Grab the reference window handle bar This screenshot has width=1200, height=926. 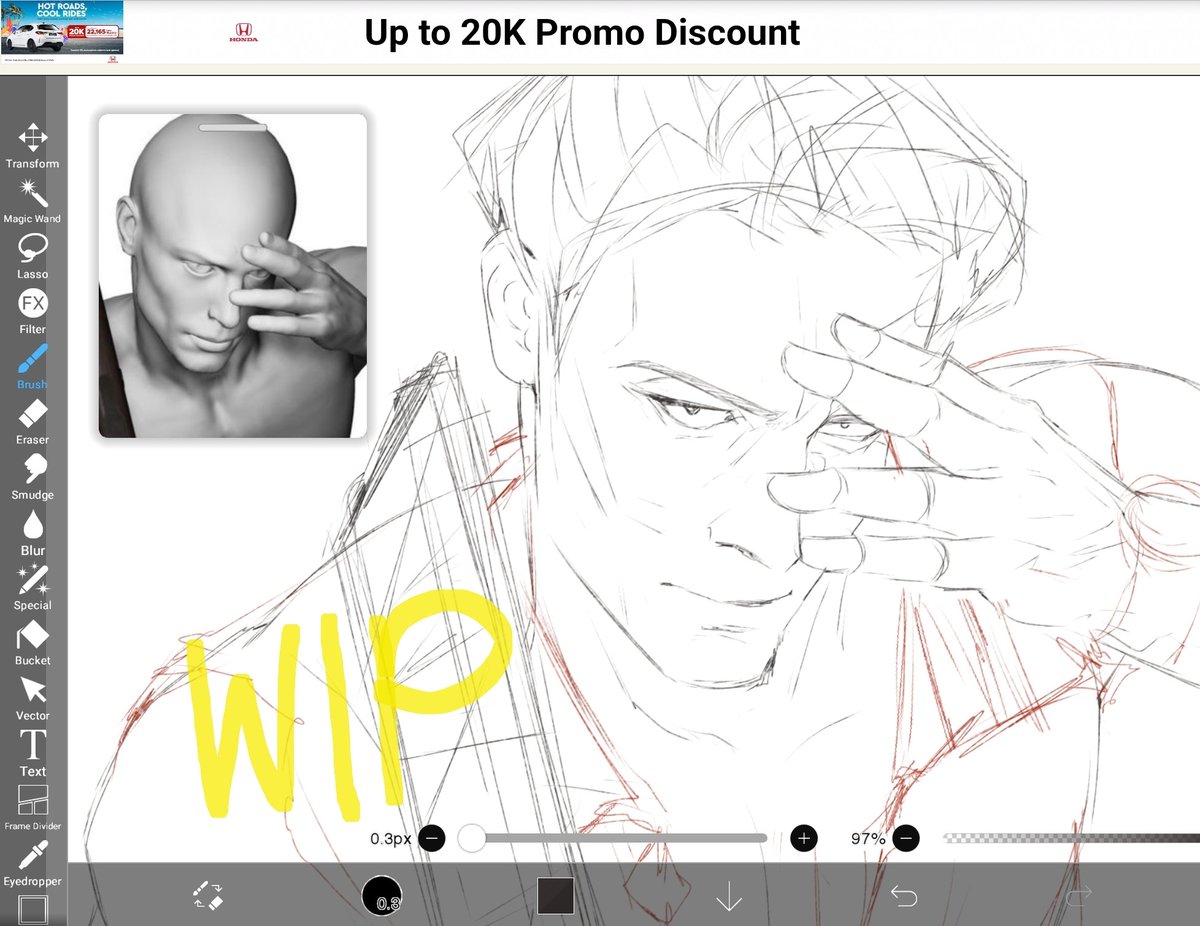tap(233, 127)
